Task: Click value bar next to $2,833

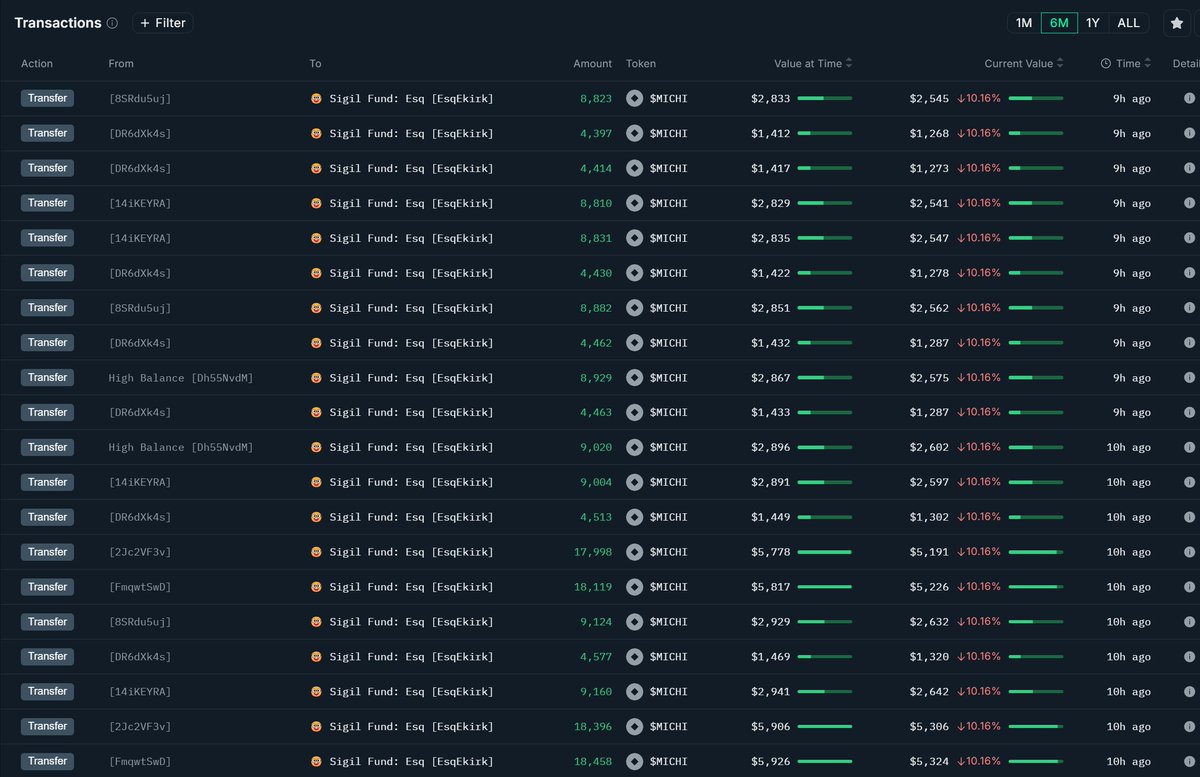Action: click(825, 99)
